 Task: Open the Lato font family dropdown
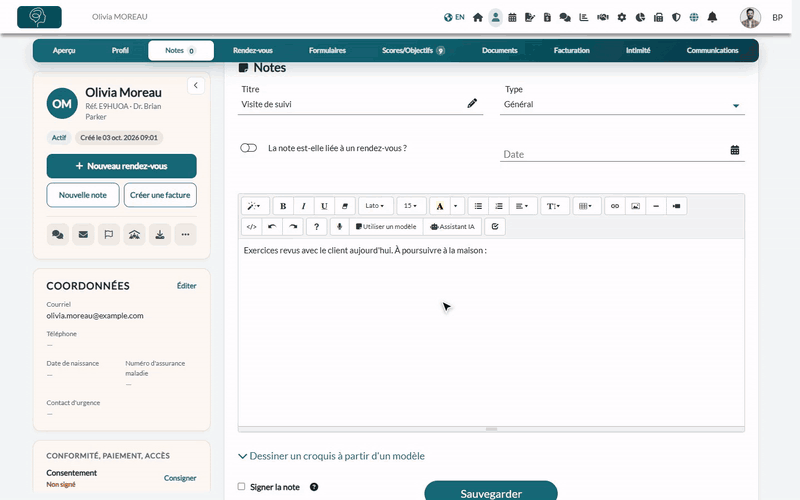coord(376,206)
